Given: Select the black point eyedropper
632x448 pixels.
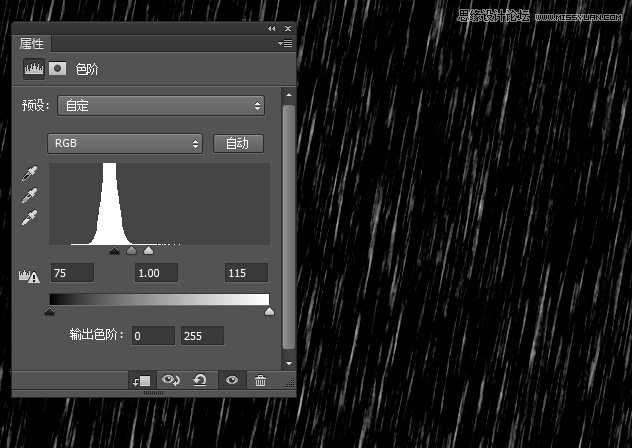Looking at the screenshot, I should tap(29, 173).
